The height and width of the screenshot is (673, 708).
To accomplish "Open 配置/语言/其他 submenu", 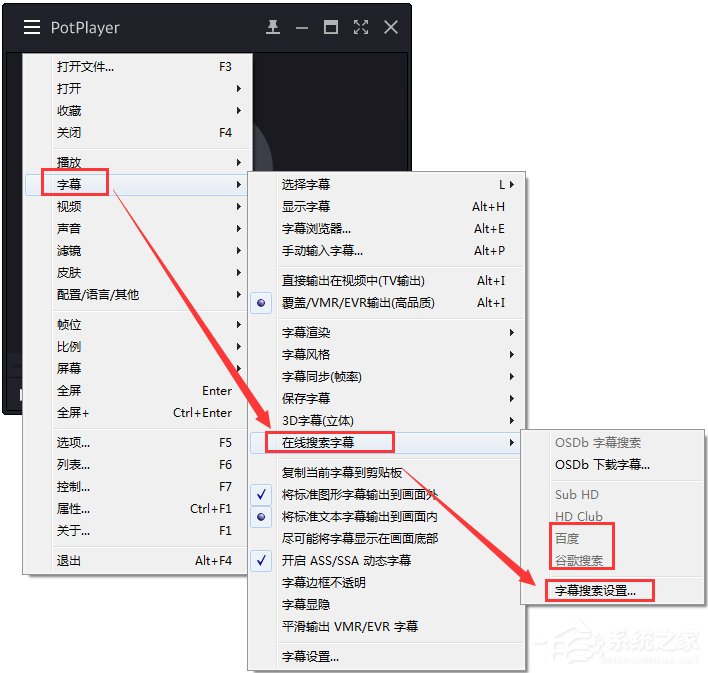I will tap(136, 294).
